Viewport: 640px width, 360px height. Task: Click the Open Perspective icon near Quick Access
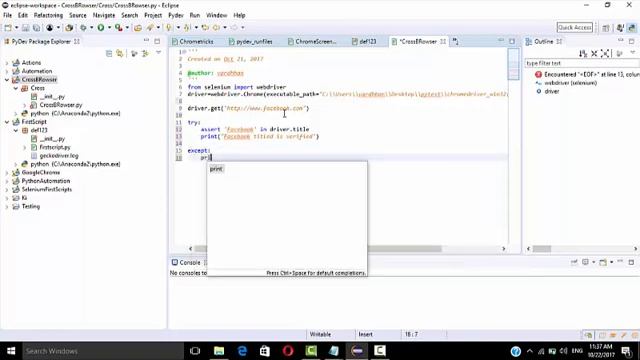pos(606,28)
